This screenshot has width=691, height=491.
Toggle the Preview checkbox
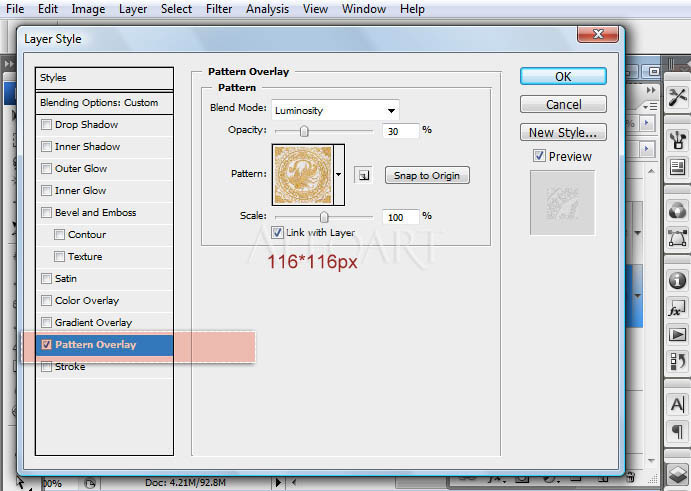(x=539, y=156)
